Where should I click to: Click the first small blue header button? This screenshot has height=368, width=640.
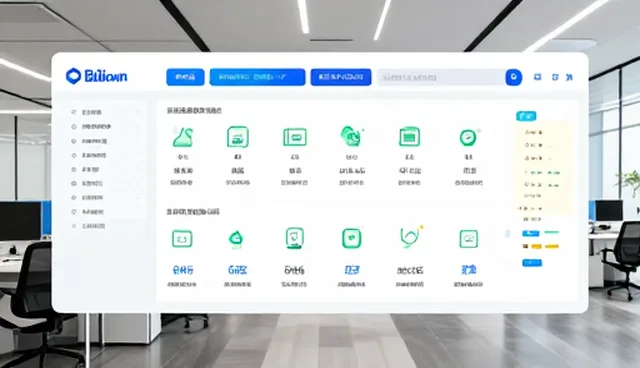185,77
